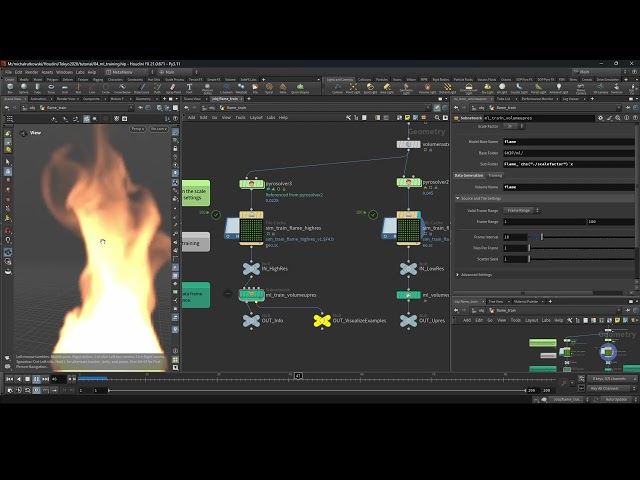Open the Main radial menu dropdown
This screenshot has width=640, height=480.
tap(179, 72)
